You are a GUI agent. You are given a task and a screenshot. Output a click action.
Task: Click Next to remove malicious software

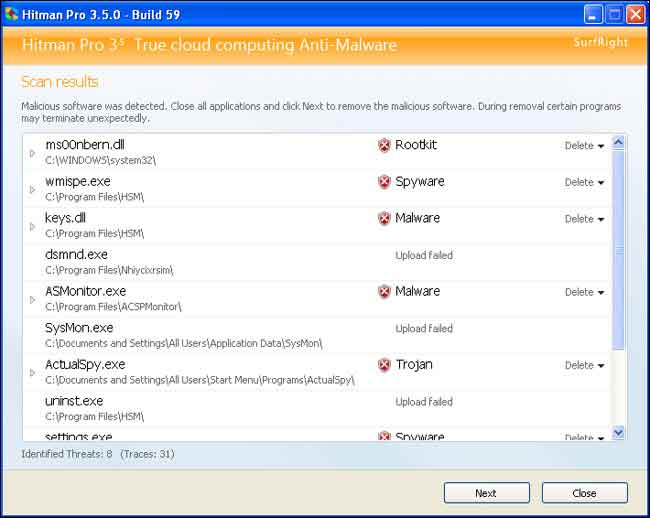coord(487,493)
